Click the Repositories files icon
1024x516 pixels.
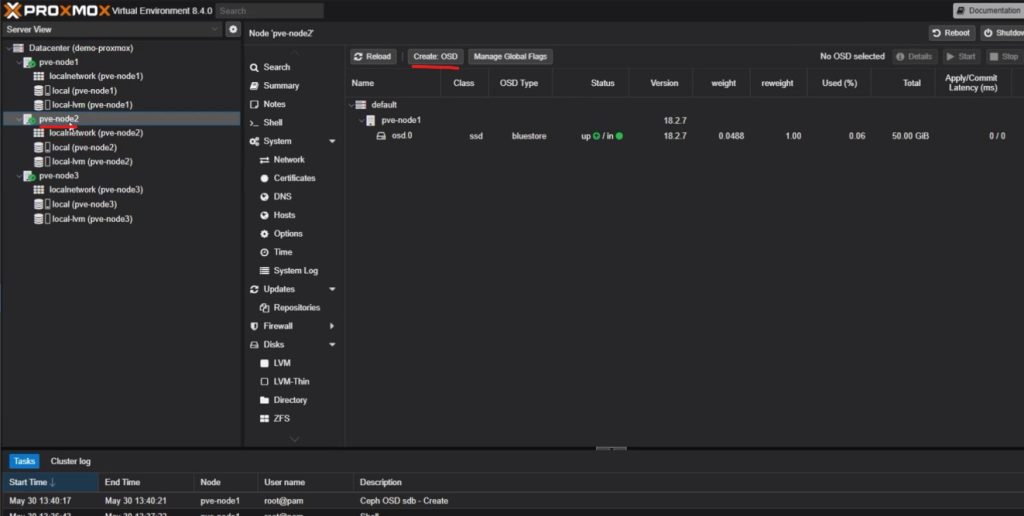[x=264, y=308]
